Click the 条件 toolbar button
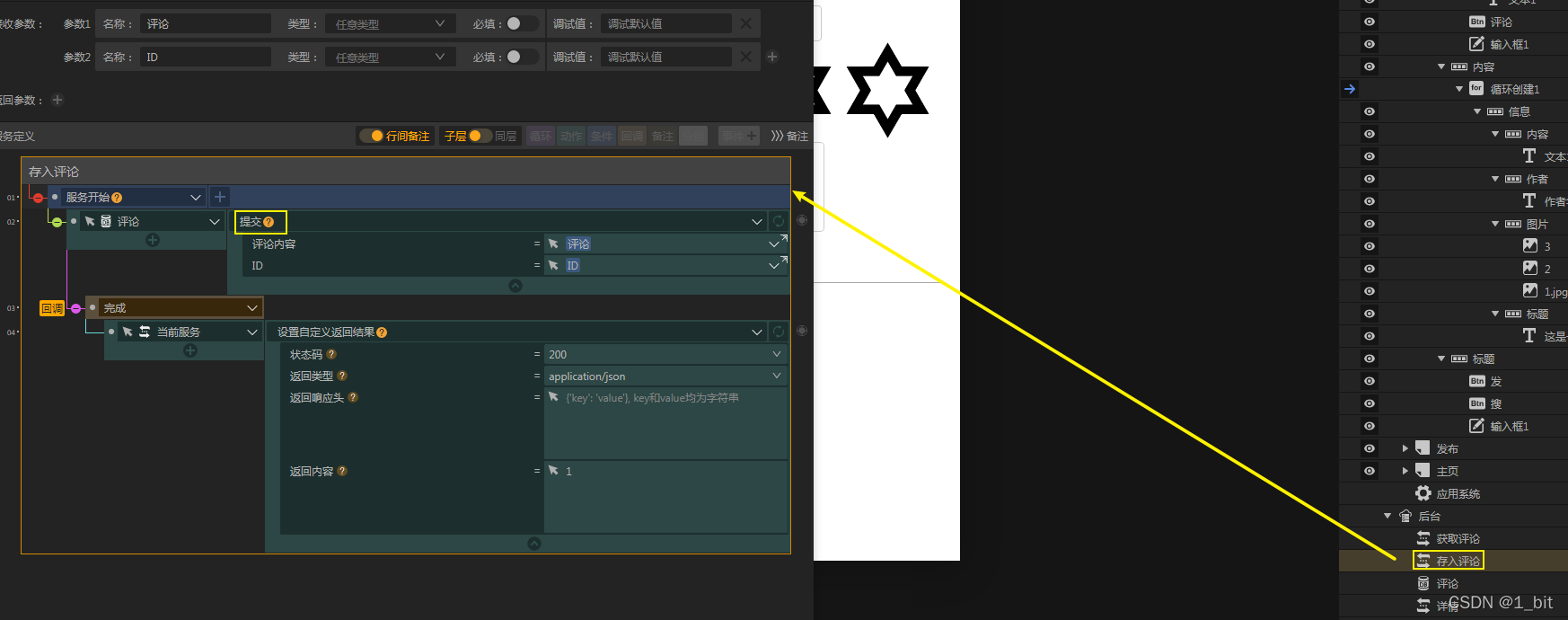Viewport: 1568px width, 620px height. 602,136
